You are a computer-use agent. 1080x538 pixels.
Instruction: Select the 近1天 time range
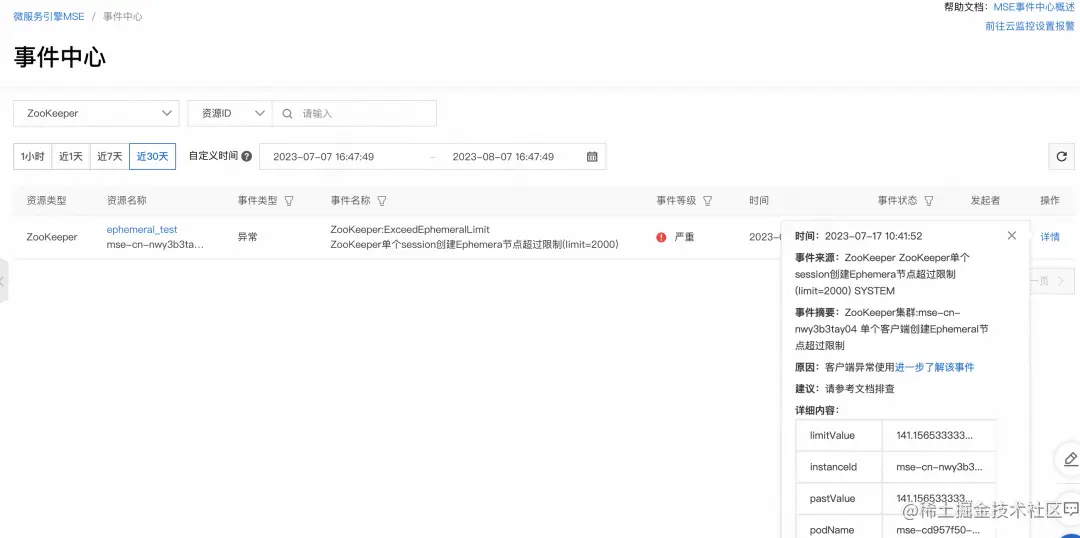click(71, 156)
